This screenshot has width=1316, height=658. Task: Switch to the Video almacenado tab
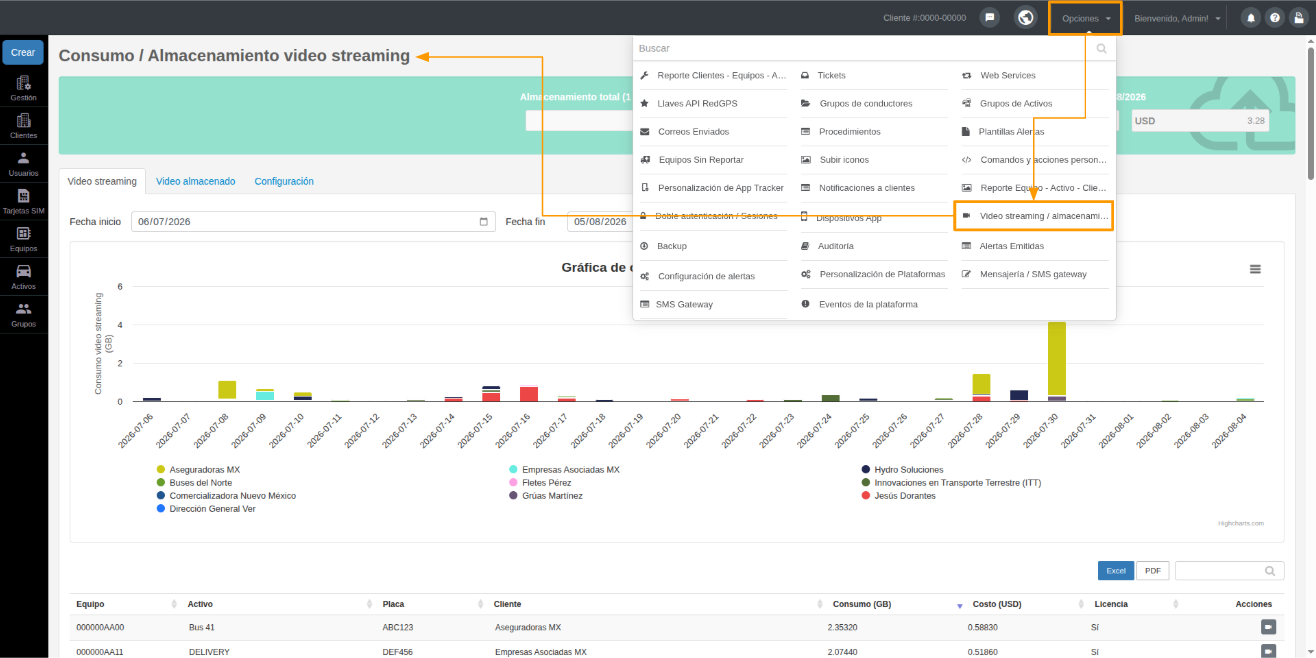pyautogui.click(x=195, y=181)
